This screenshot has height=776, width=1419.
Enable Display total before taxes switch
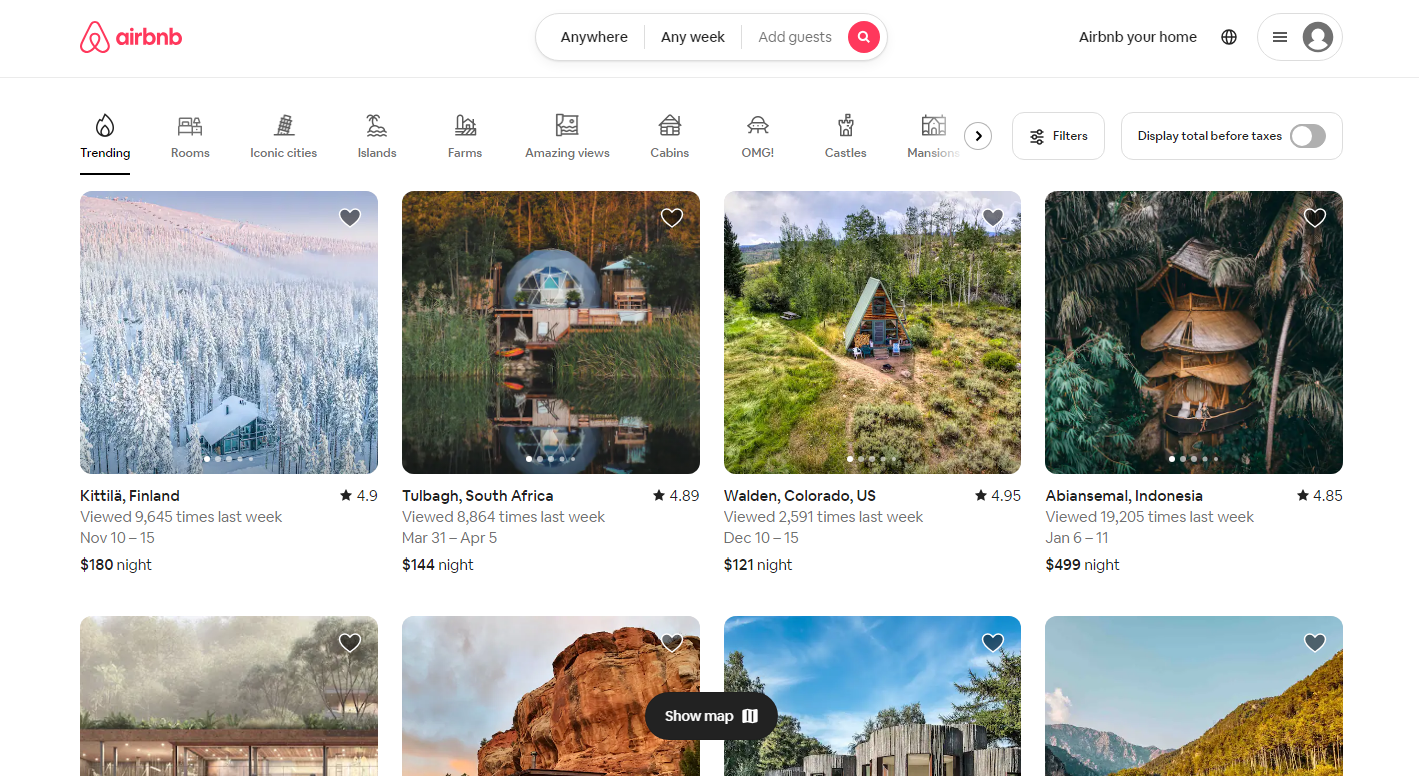(x=1308, y=136)
